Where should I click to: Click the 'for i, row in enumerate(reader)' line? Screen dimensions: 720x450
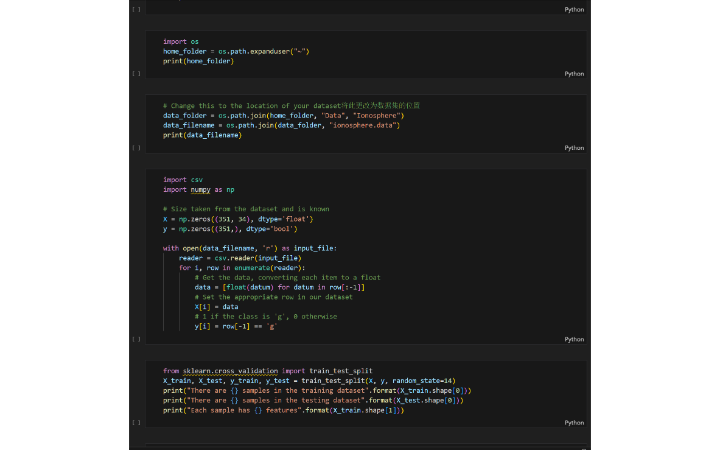(x=242, y=268)
